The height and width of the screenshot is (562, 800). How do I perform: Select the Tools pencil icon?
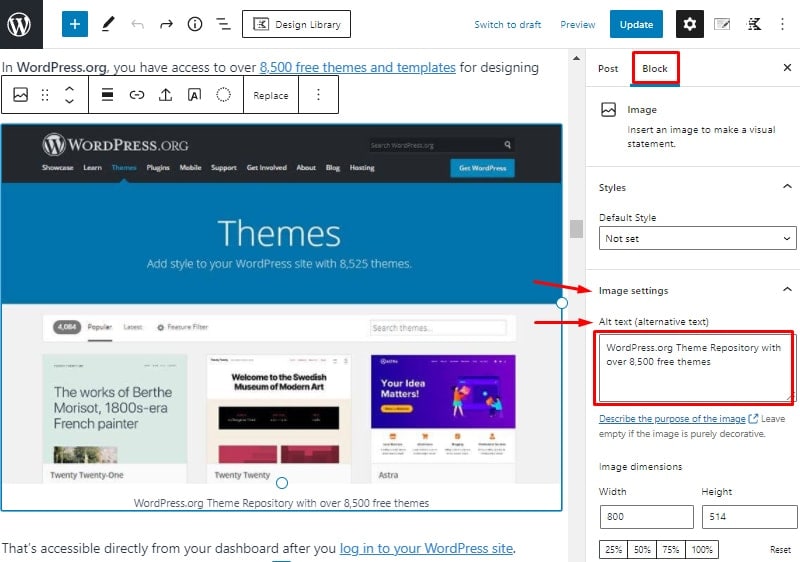pyautogui.click(x=108, y=24)
